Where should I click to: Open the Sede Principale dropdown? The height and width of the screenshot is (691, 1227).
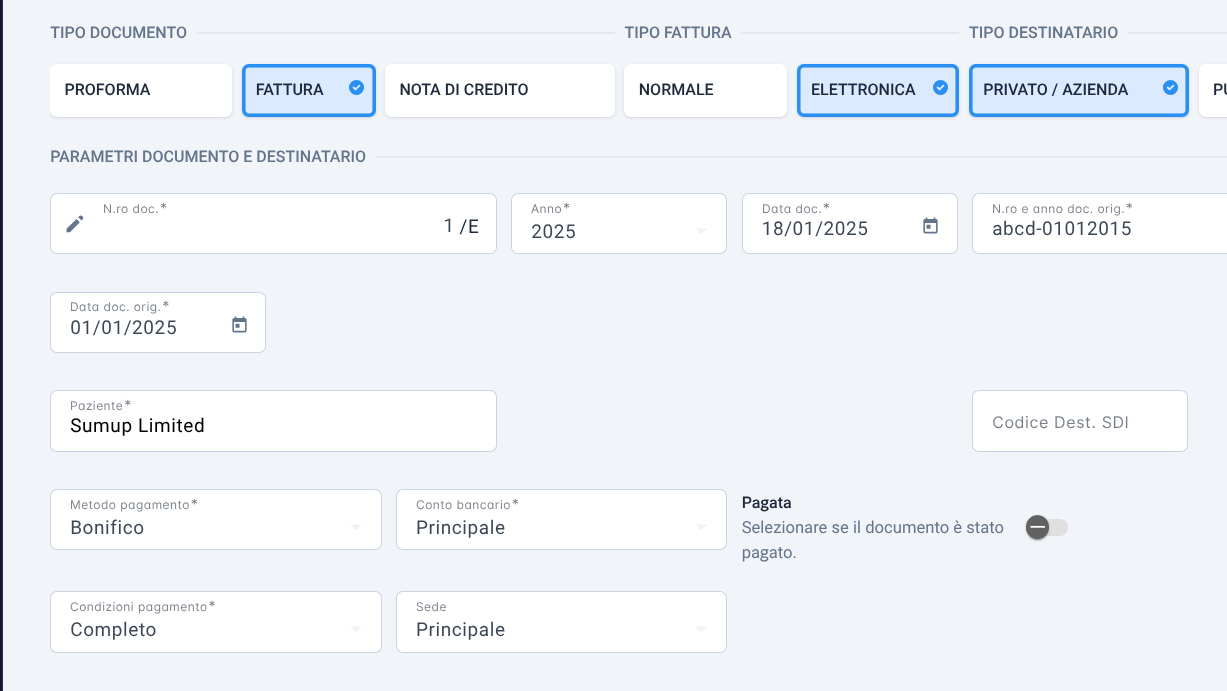click(561, 622)
